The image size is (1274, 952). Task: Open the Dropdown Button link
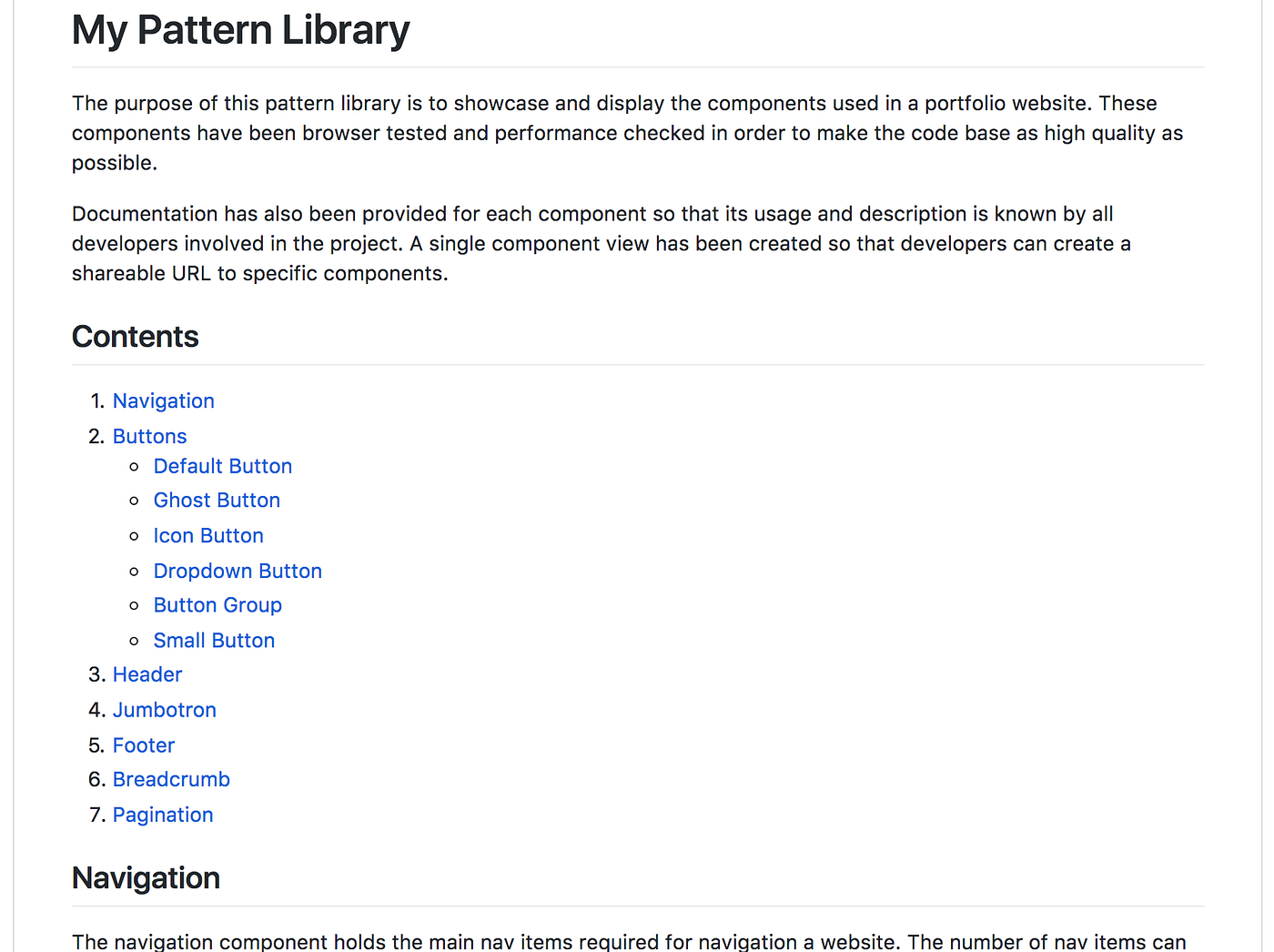pos(238,571)
